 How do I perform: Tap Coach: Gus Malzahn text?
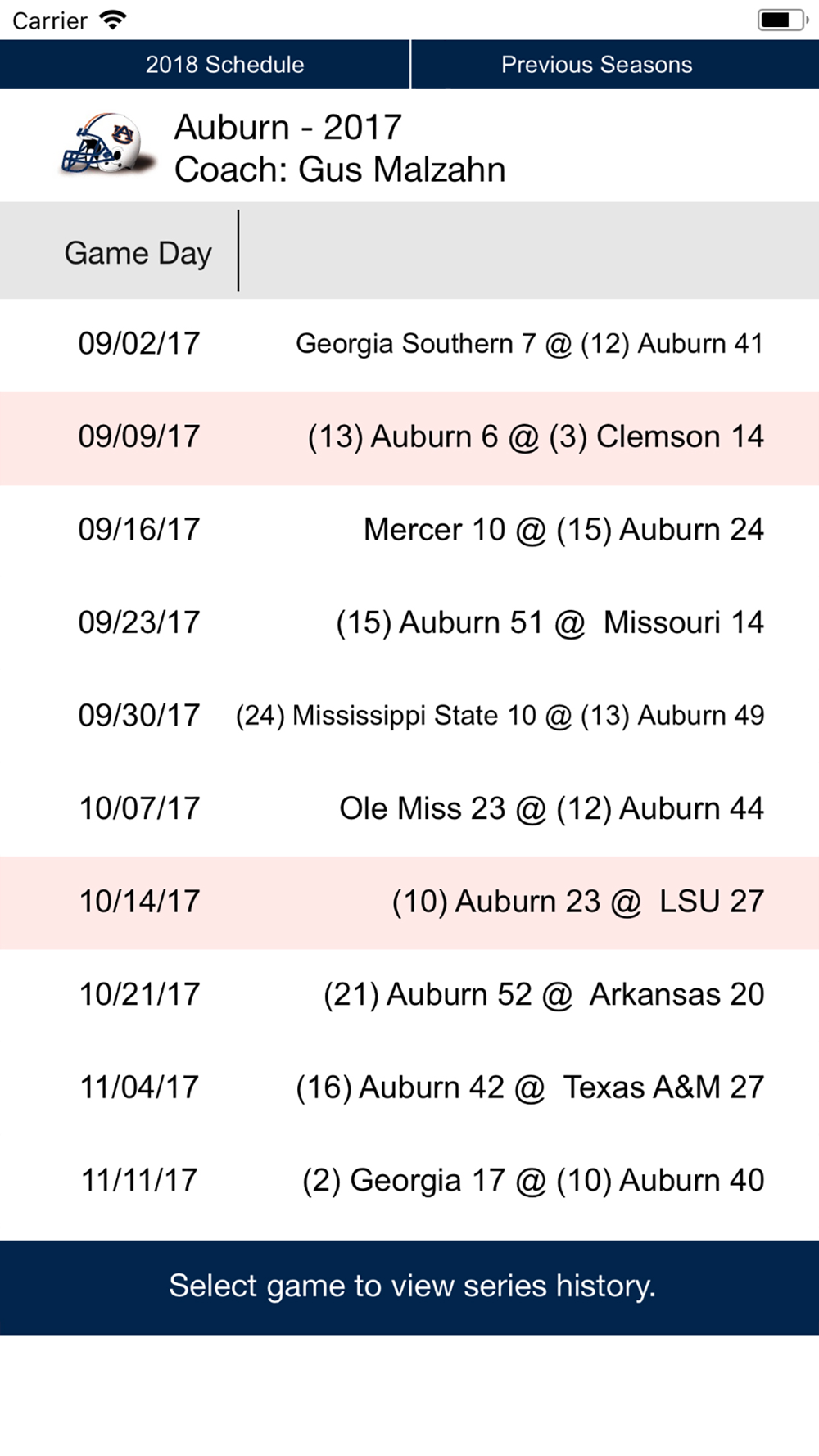click(340, 170)
